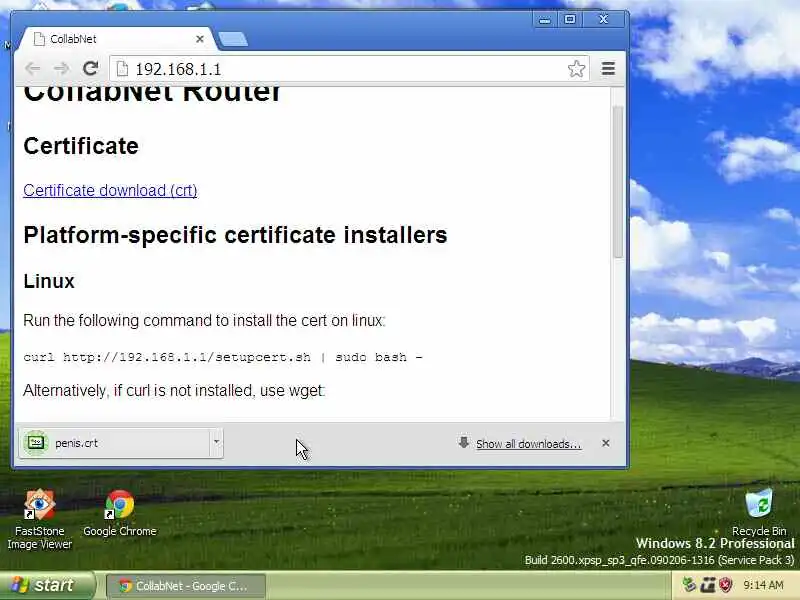Click Platform-specific certificate installers heading
Viewport: 800px width, 600px height.
tap(235, 235)
